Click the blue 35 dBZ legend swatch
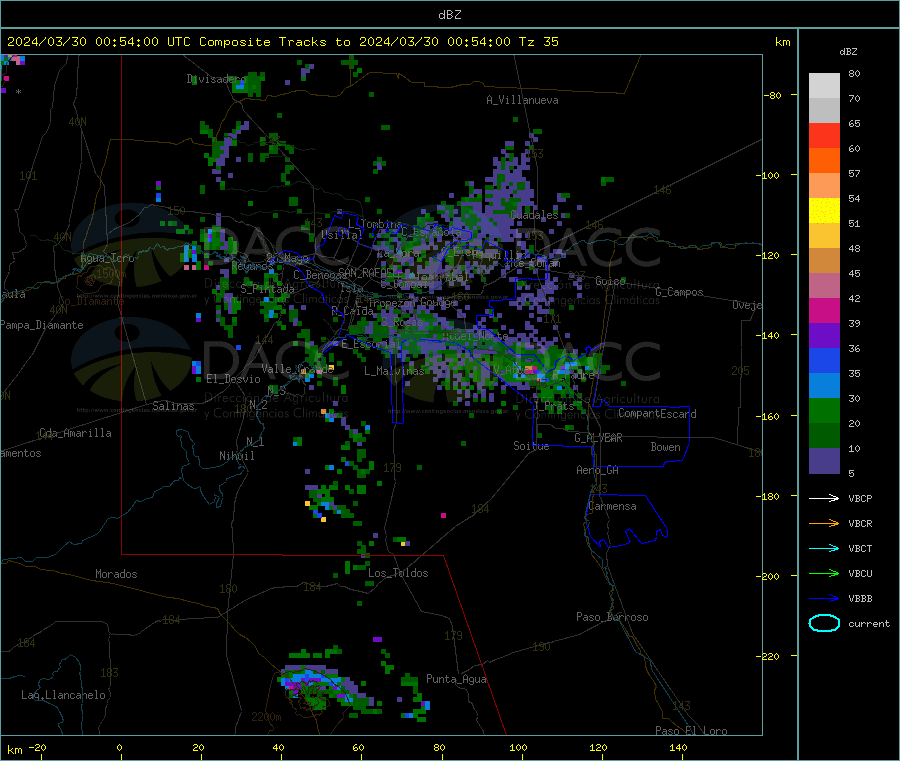Image resolution: width=900 pixels, height=761 pixels. pyautogui.click(x=824, y=360)
